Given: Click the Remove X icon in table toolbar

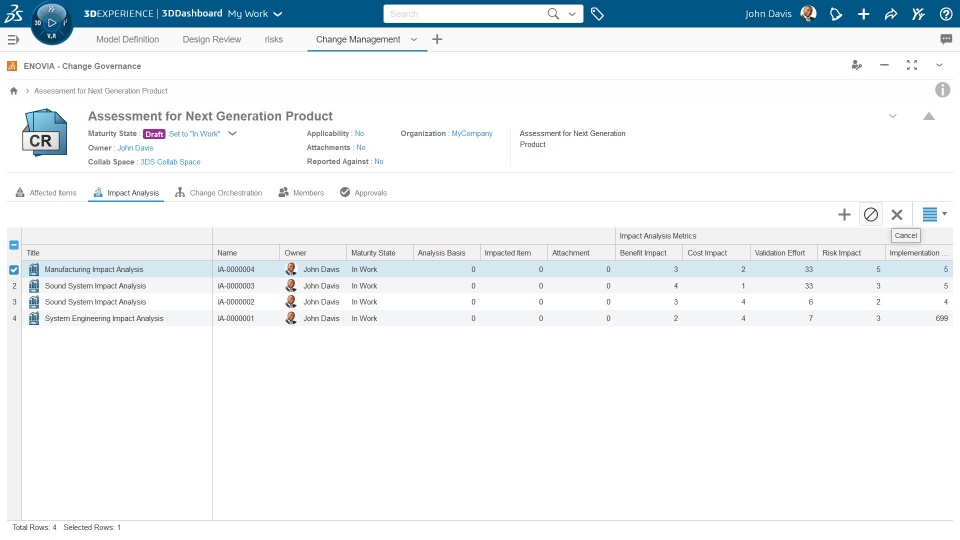Looking at the screenshot, I should [x=897, y=214].
